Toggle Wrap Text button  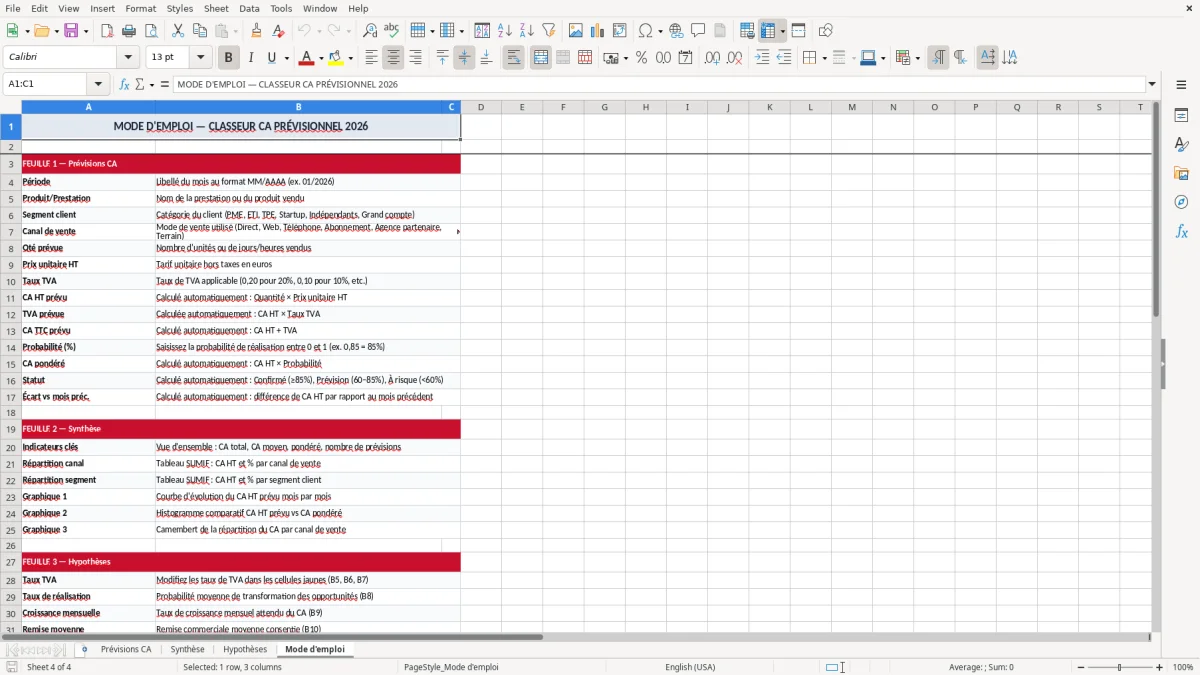[514, 58]
